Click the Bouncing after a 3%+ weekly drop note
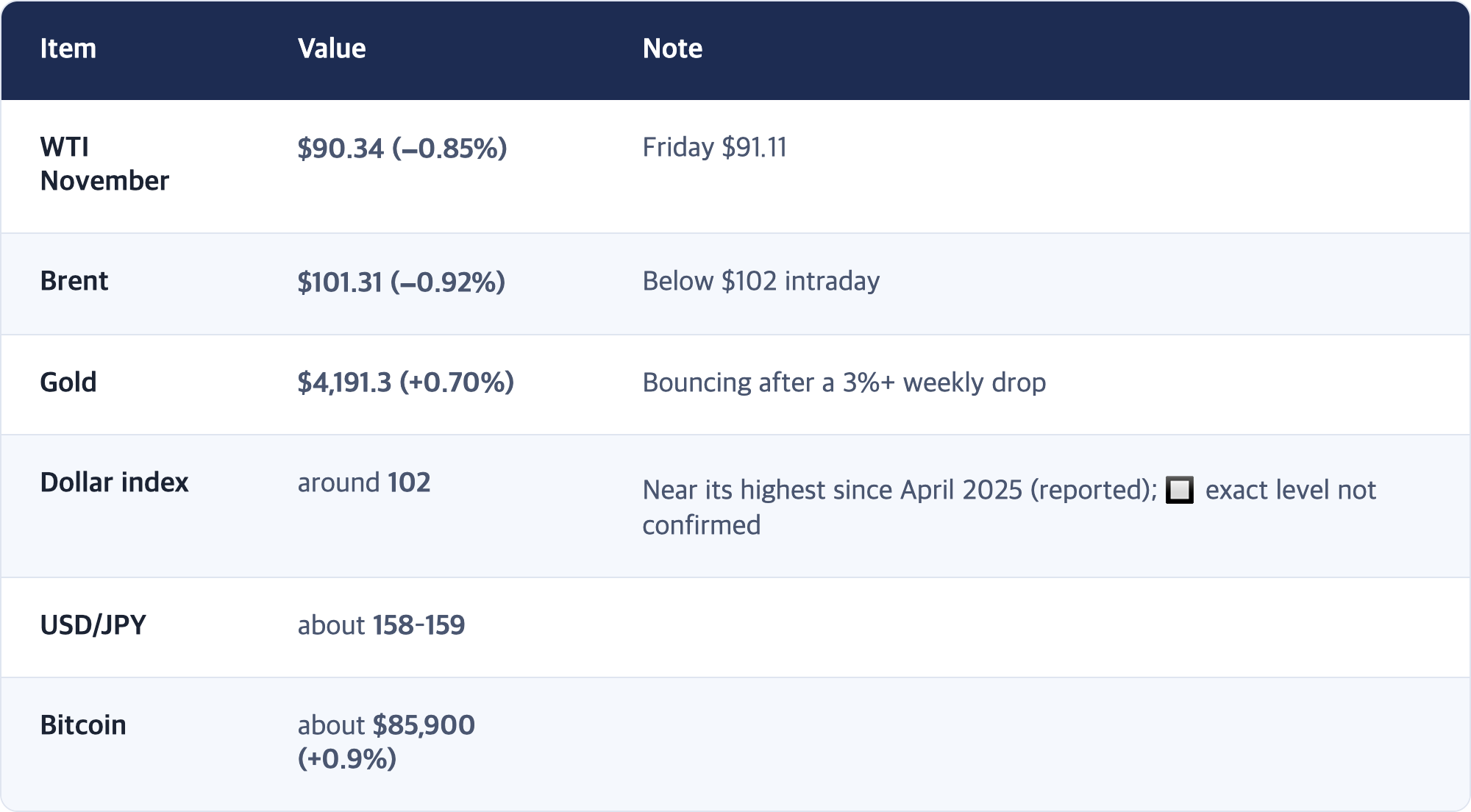Image resolution: width=1471 pixels, height=812 pixels. coord(844,382)
